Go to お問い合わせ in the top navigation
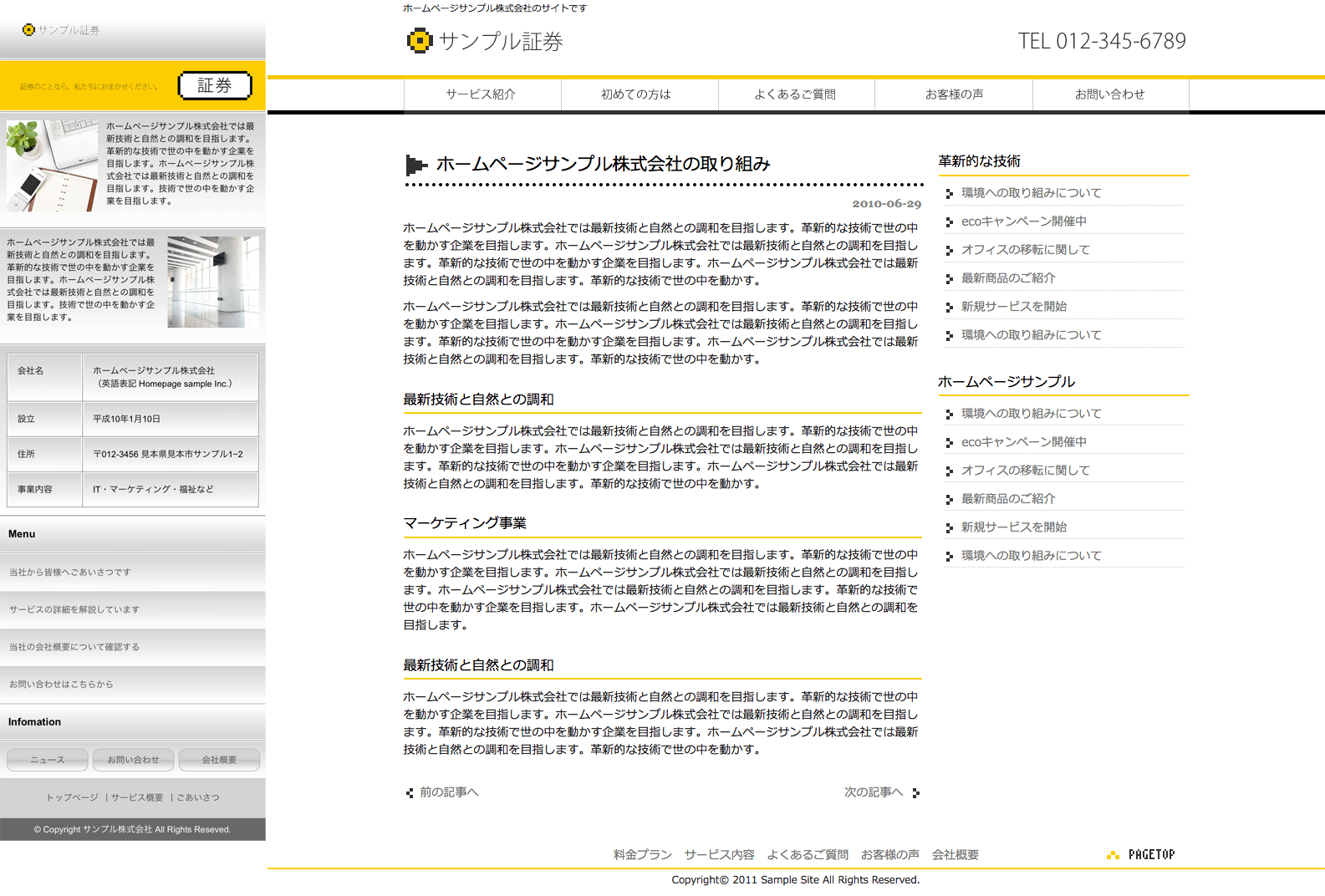Viewport: 1325px width, 896px height. point(1109,94)
